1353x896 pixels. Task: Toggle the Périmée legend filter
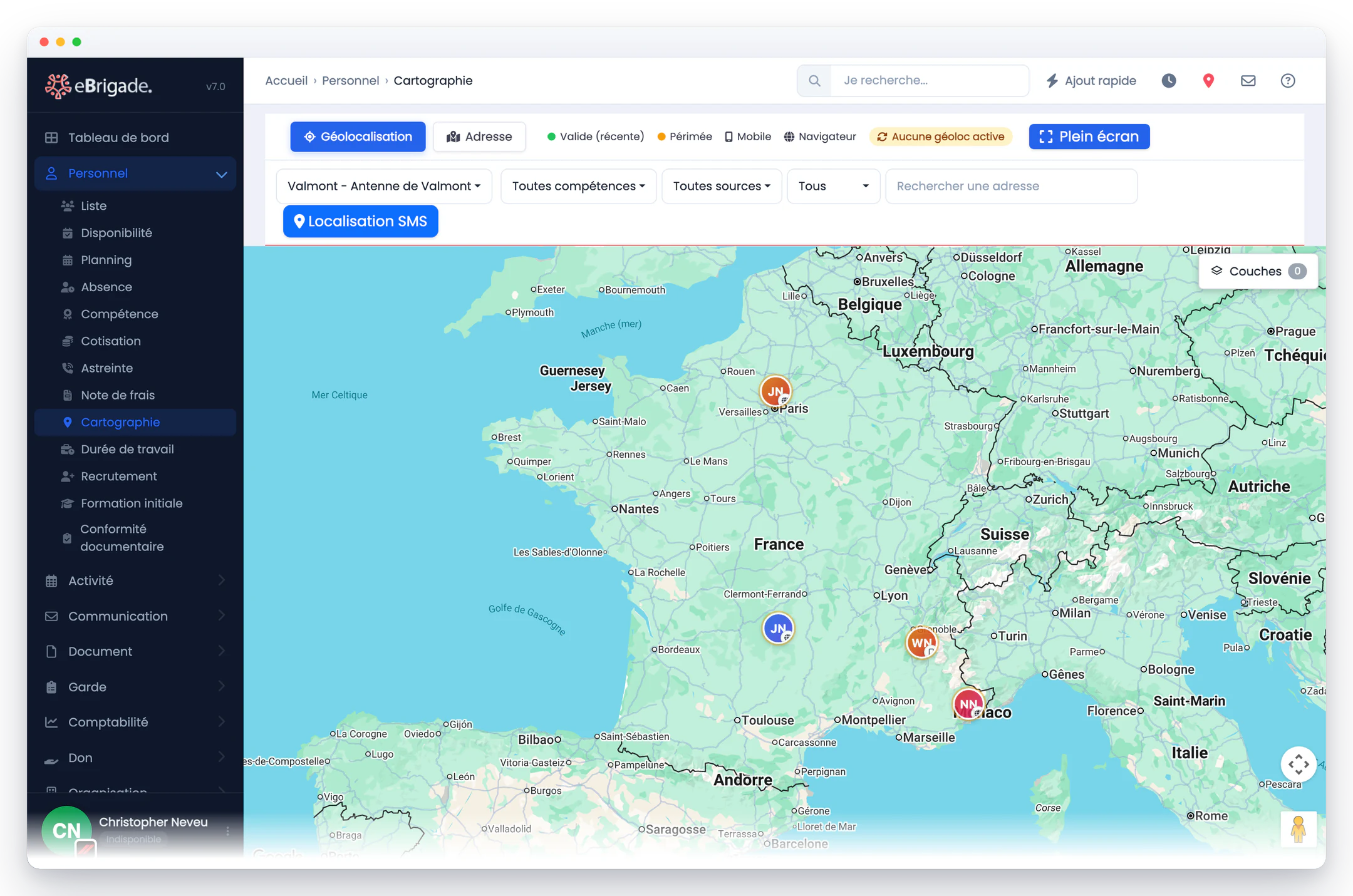click(x=684, y=136)
